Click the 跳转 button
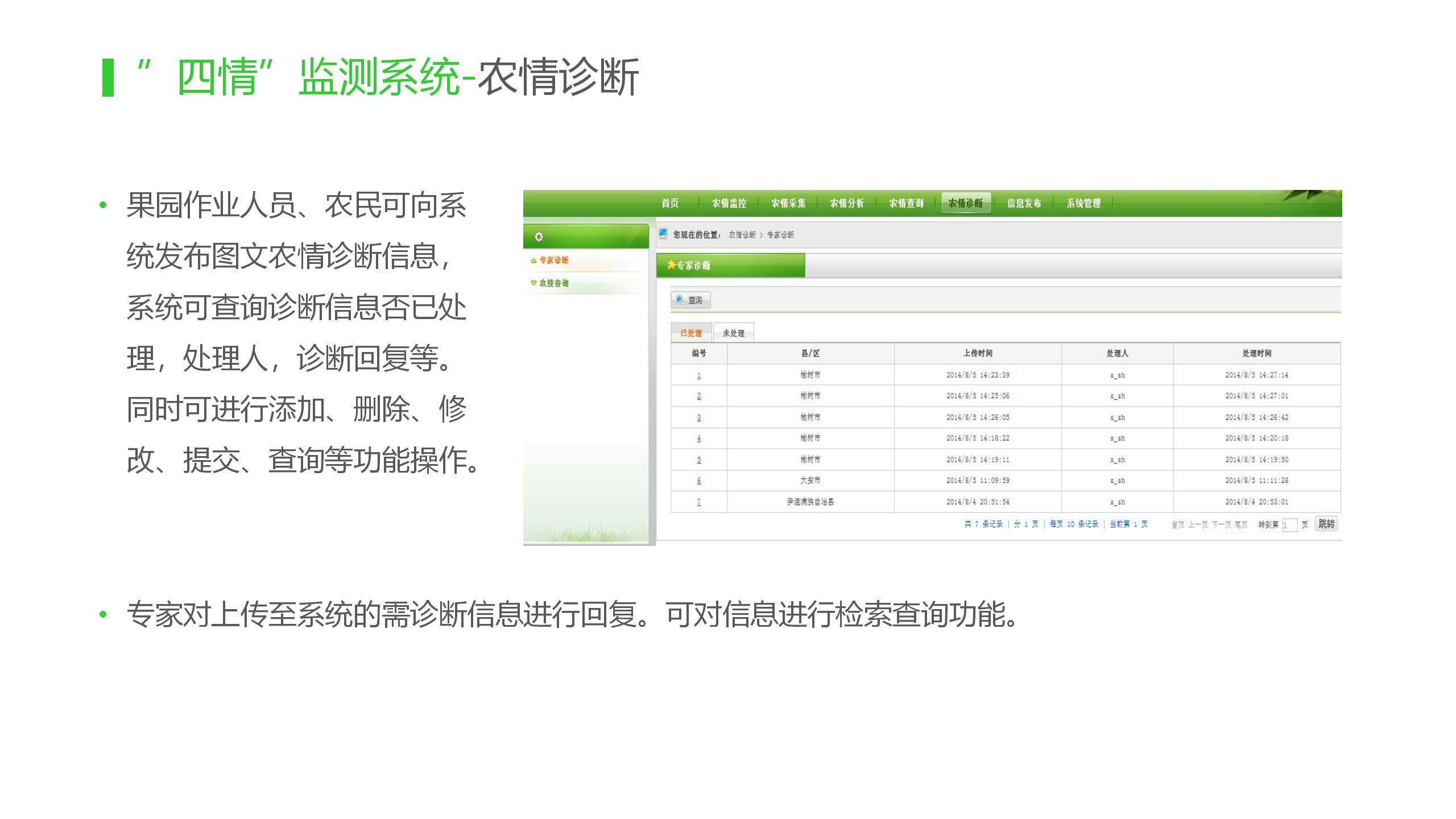 coord(1326,524)
